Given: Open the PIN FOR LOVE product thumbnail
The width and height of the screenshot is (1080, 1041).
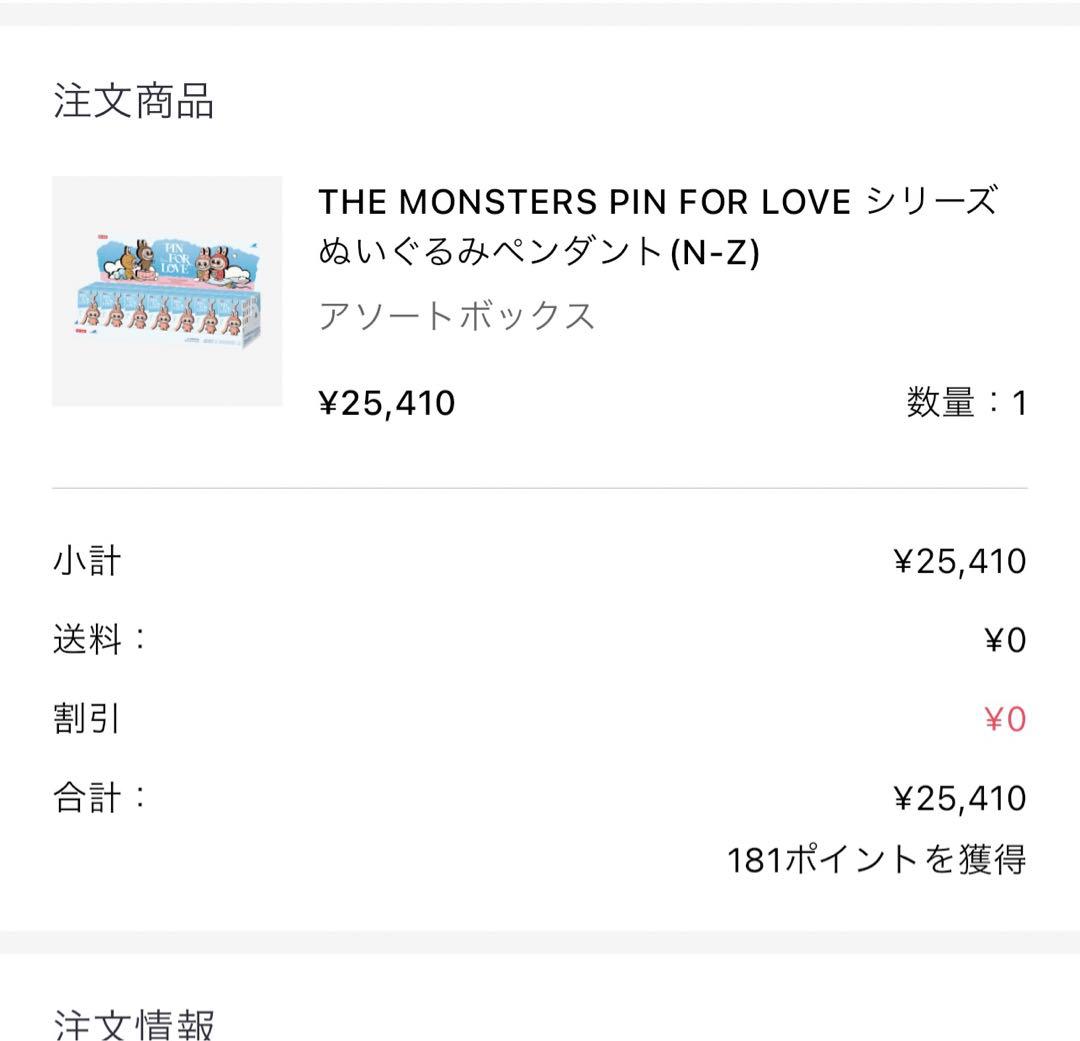Looking at the screenshot, I should [x=167, y=291].
